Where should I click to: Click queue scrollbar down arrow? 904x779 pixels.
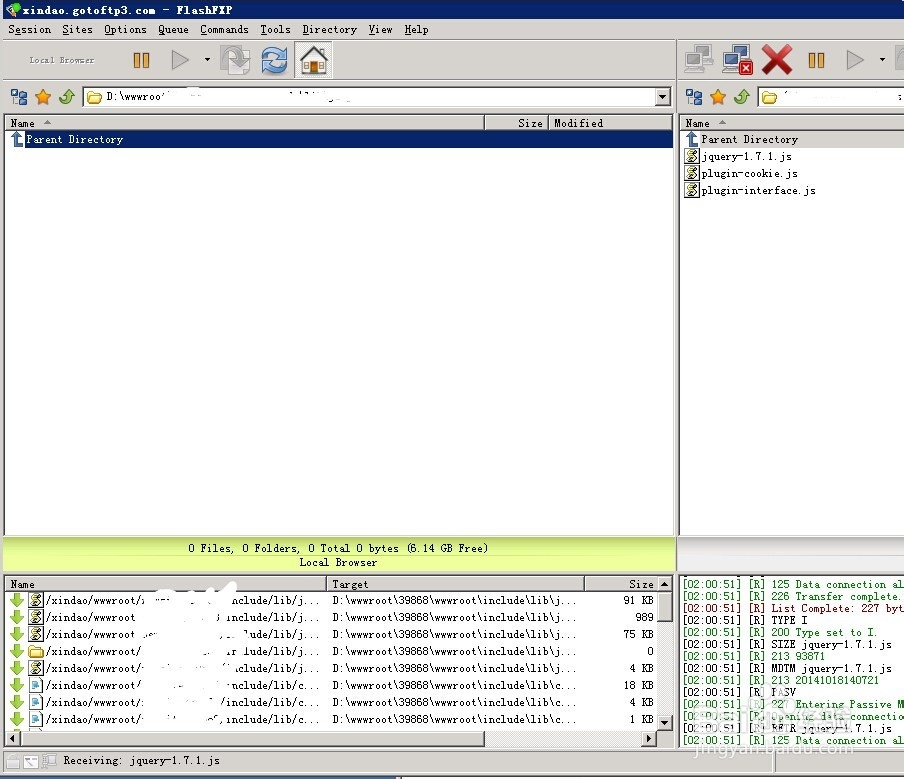pos(665,722)
